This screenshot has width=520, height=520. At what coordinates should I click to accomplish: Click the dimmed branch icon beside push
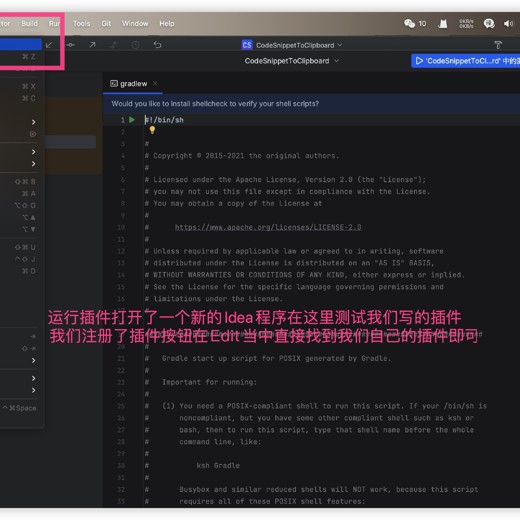pyautogui.click(x=114, y=45)
